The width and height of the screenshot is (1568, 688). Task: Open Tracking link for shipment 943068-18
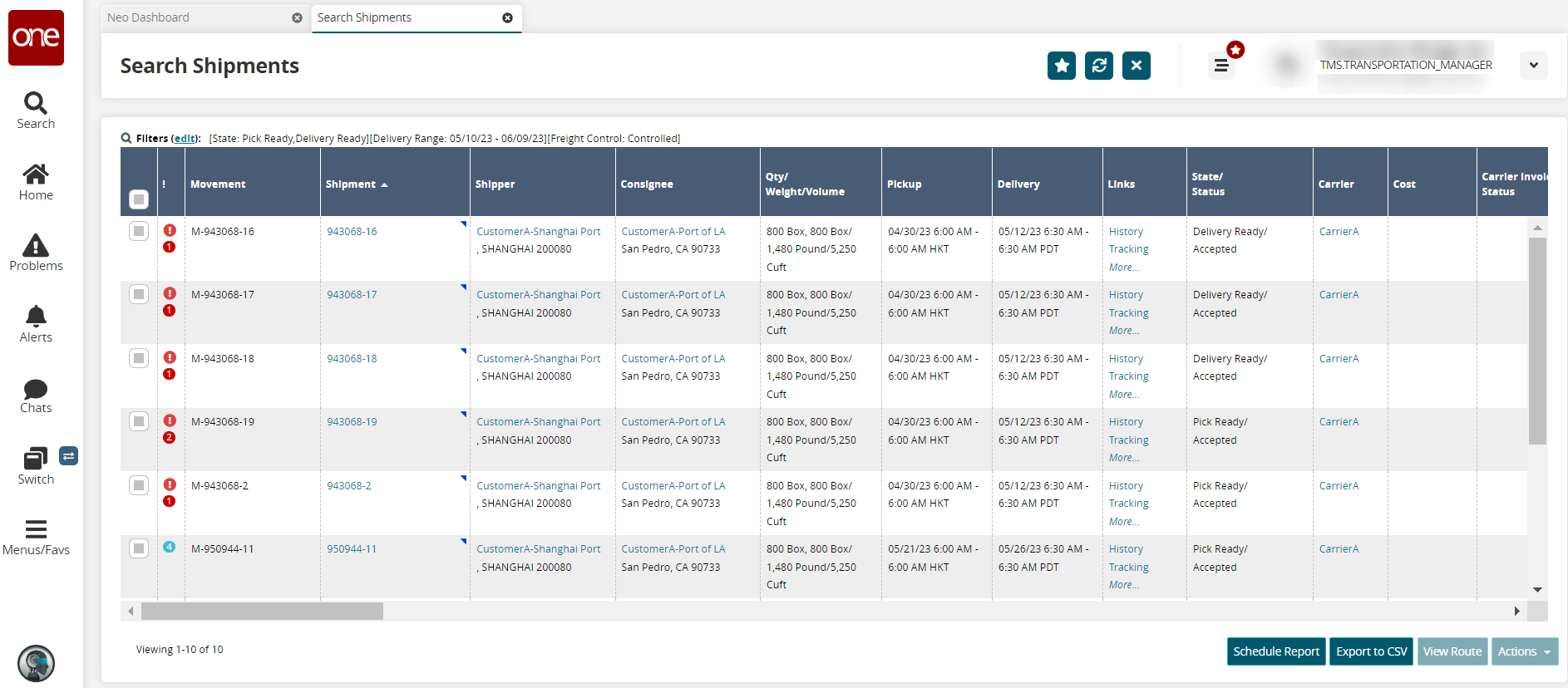pyautogui.click(x=1128, y=376)
